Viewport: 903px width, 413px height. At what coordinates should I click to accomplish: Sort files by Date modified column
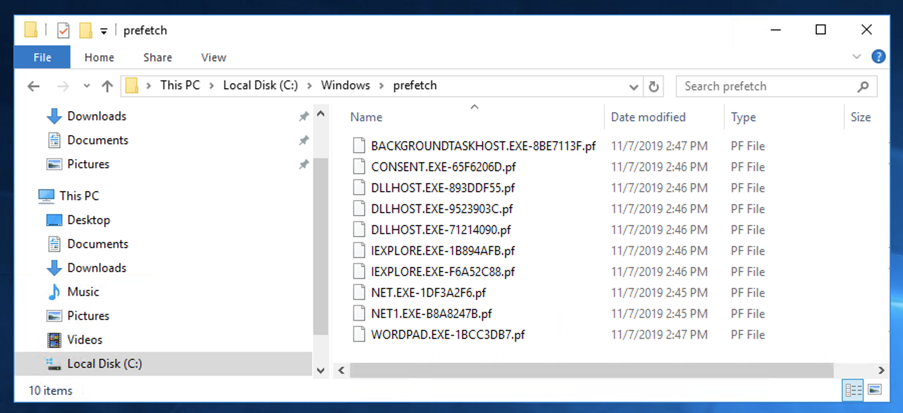point(648,117)
